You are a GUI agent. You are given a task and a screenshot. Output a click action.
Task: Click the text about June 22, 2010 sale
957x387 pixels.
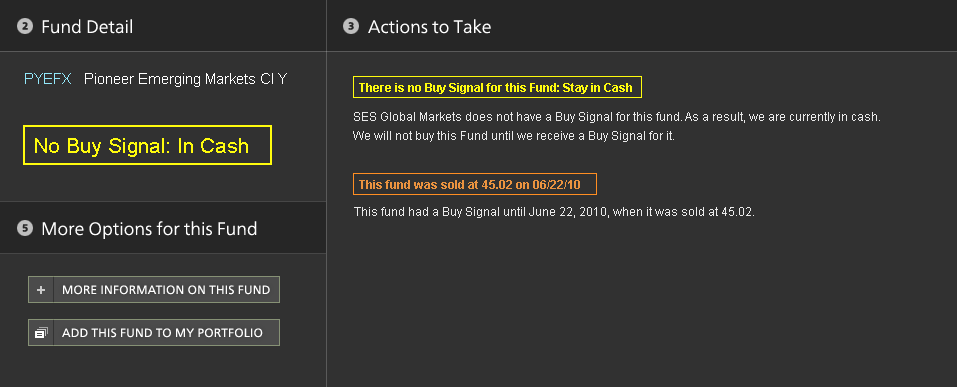pos(554,212)
